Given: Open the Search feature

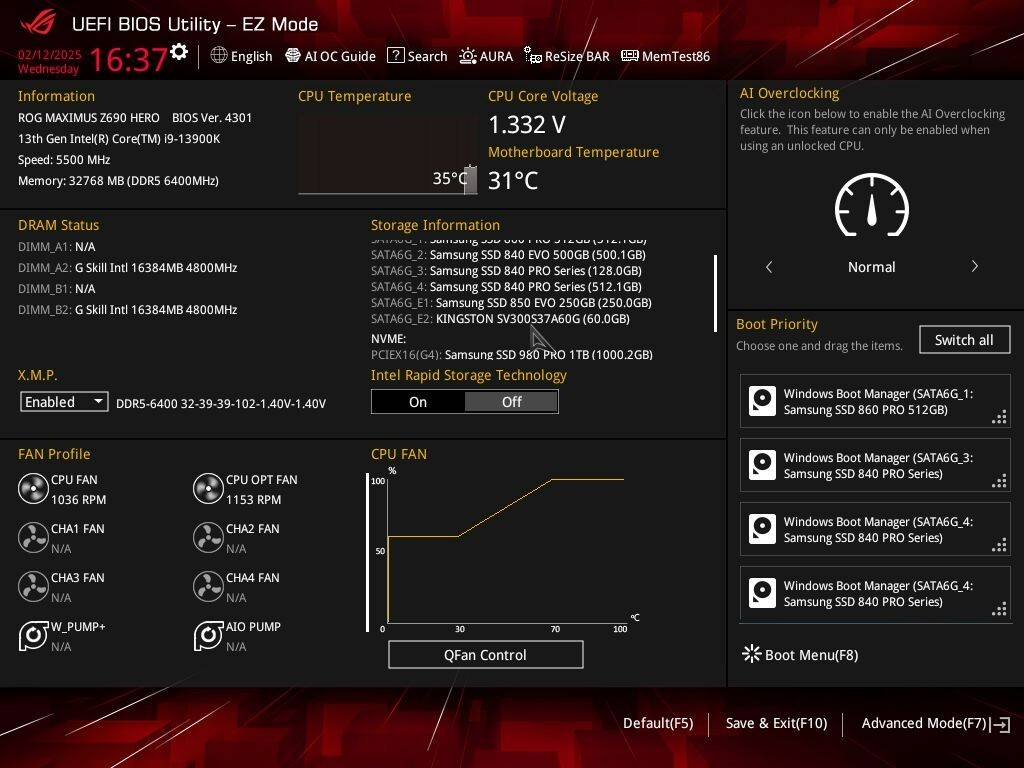Looking at the screenshot, I should coord(417,56).
